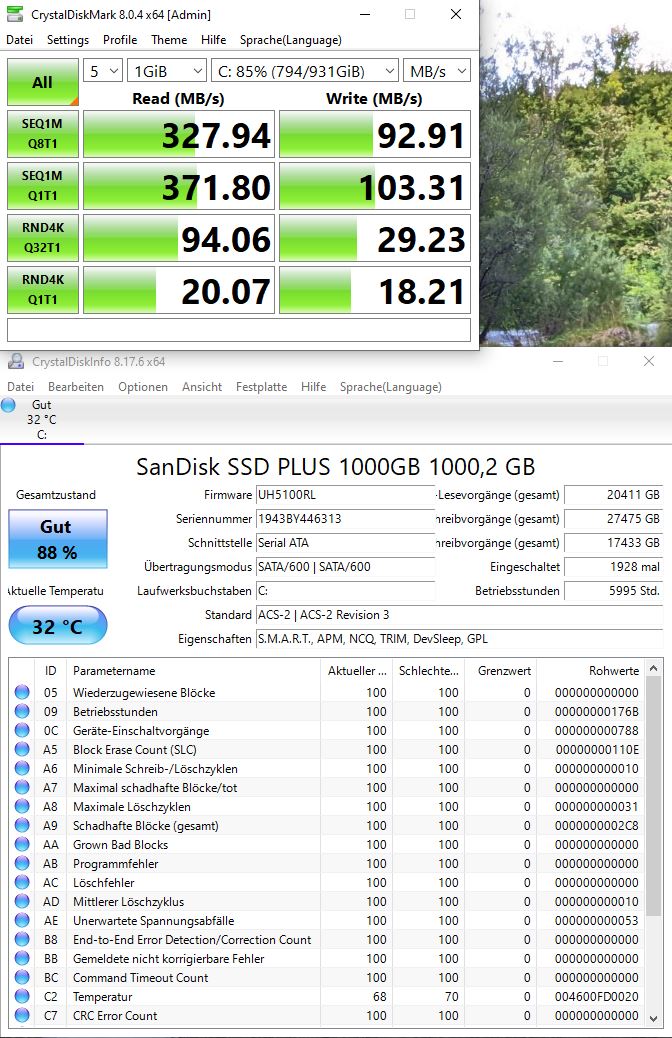Click RND4K Q1T1 write result 18.21
The image size is (672, 1038).
[375, 290]
